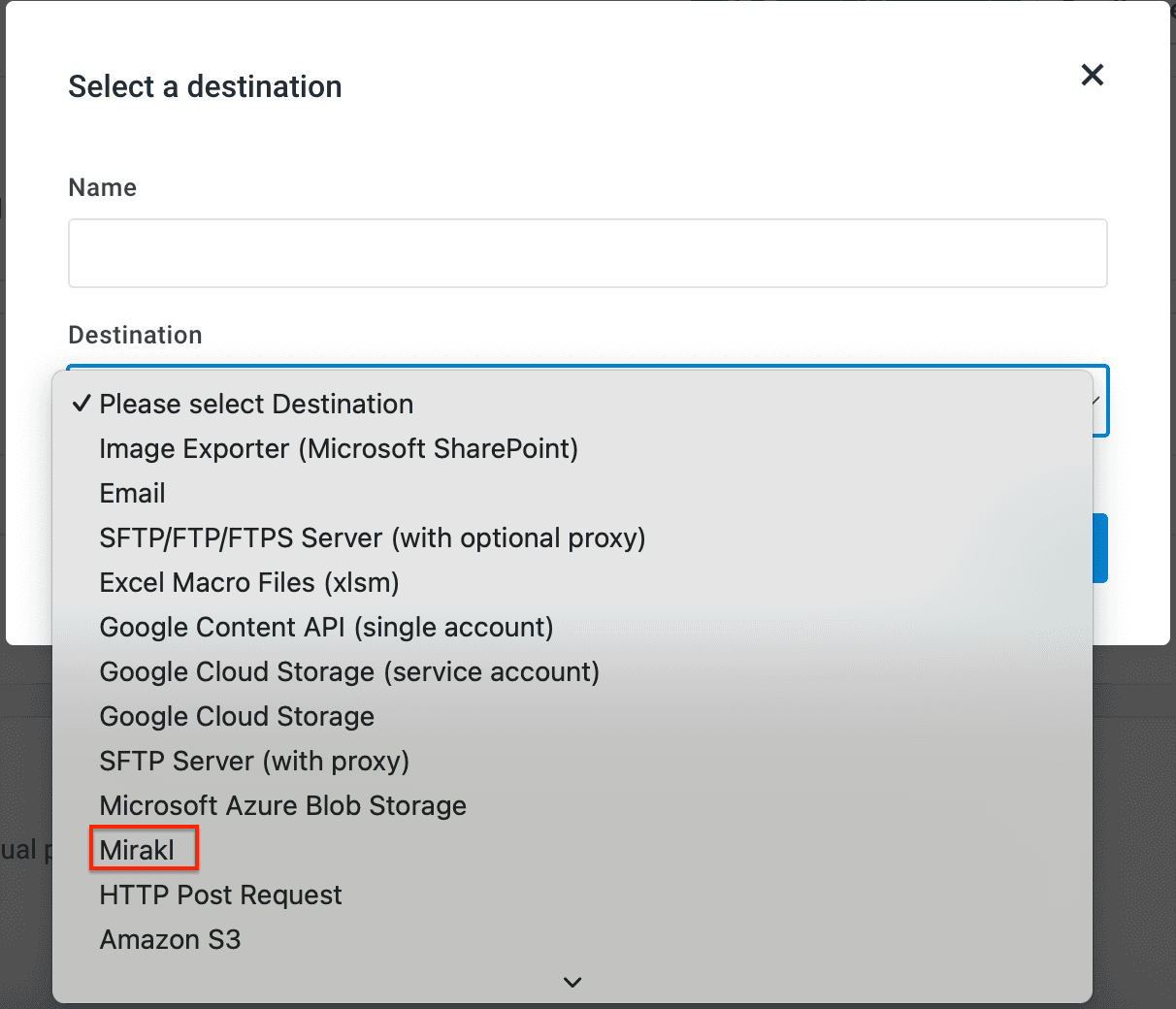Pick Mirakl from the destination list
Viewport: 1176px width, 1009px height.
[138, 850]
